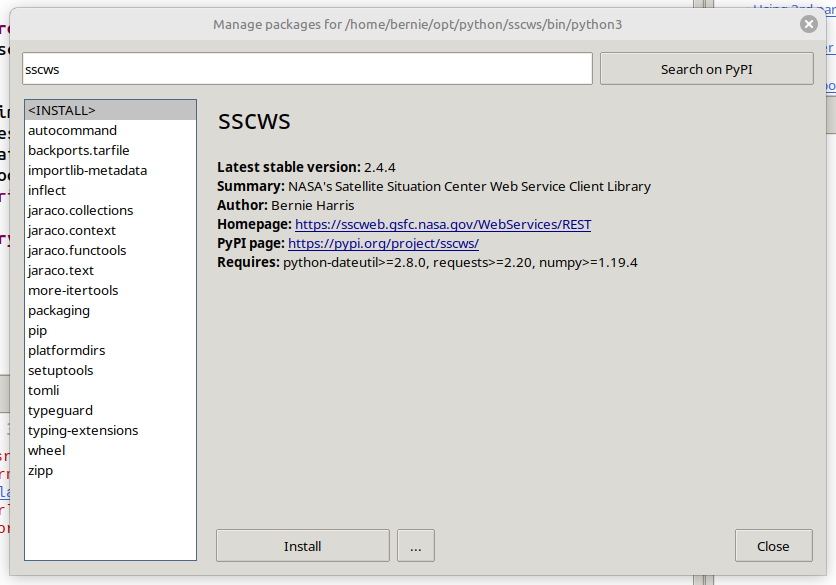The image size is (836, 585).
Task: Click the package search field containing sscws
Action: [x=307, y=69]
